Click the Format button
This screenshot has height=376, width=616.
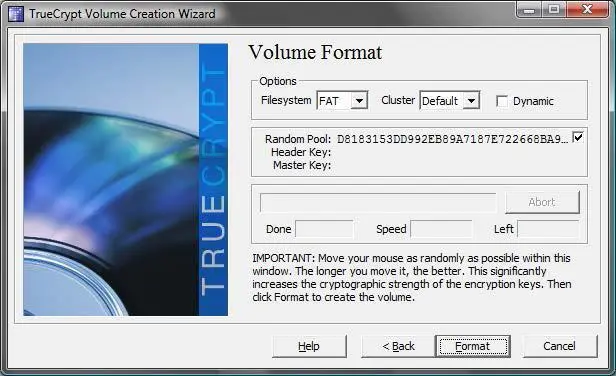[473, 346]
